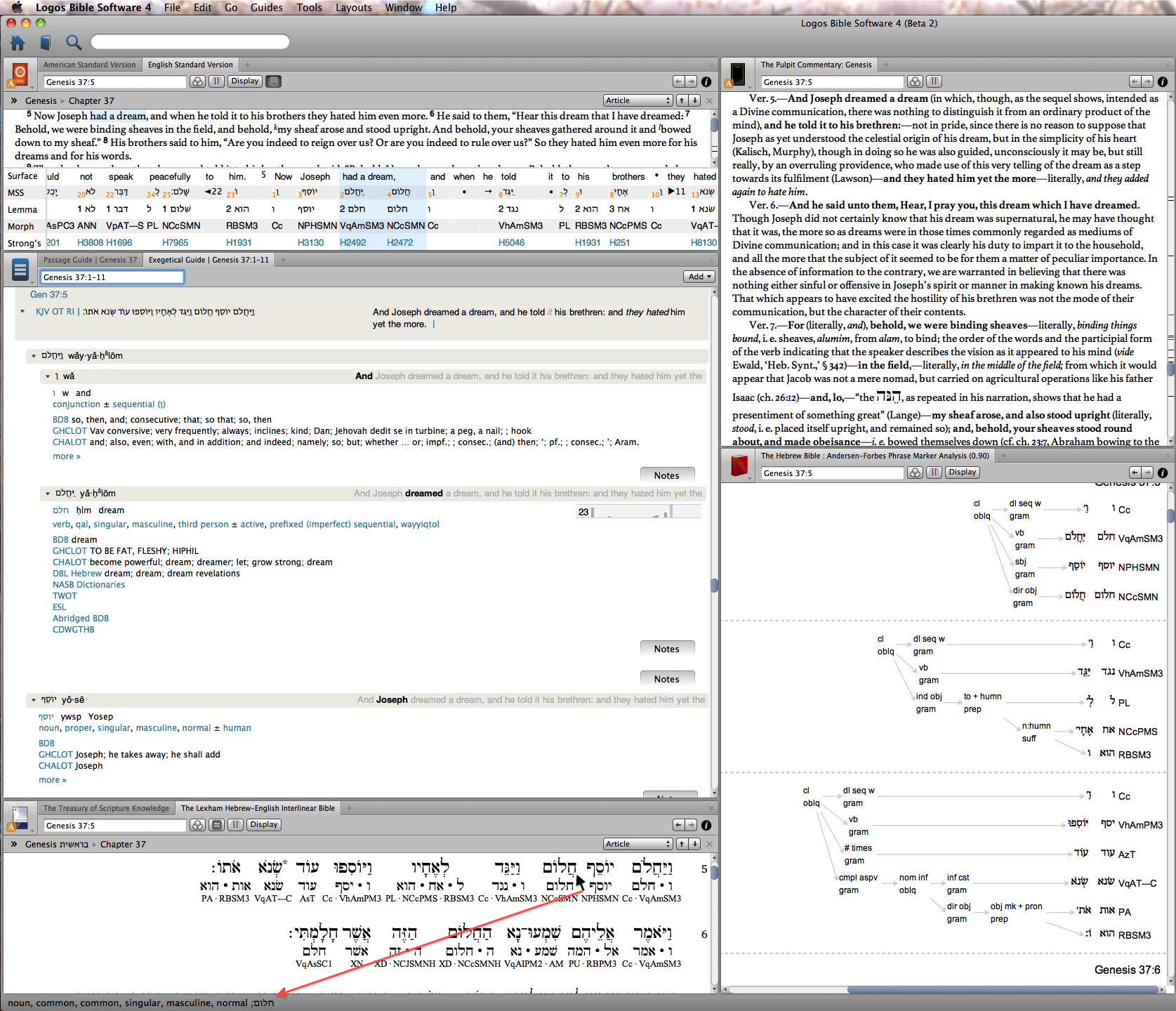Image resolution: width=1176 pixels, height=1011 pixels.
Task: Show Andersen-Forbes resource information icon
Action: (x=1163, y=473)
